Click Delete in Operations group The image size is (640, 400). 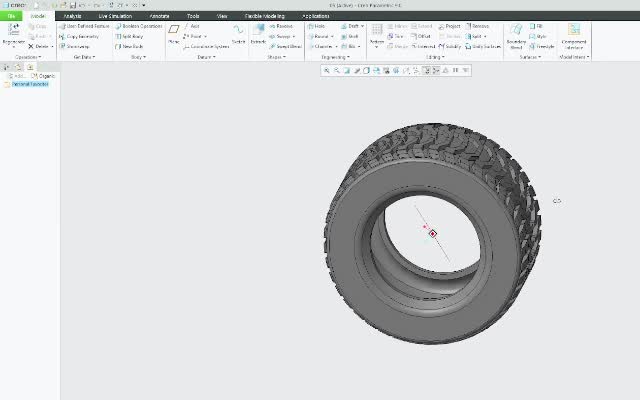point(38,47)
